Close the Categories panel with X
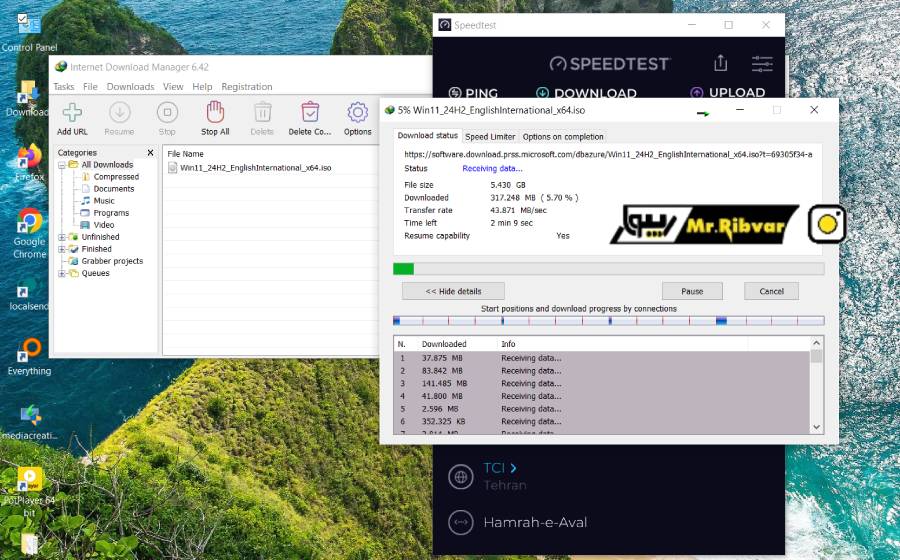Image resolution: width=900 pixels, height=560 pixels. [x=150, y=153]
